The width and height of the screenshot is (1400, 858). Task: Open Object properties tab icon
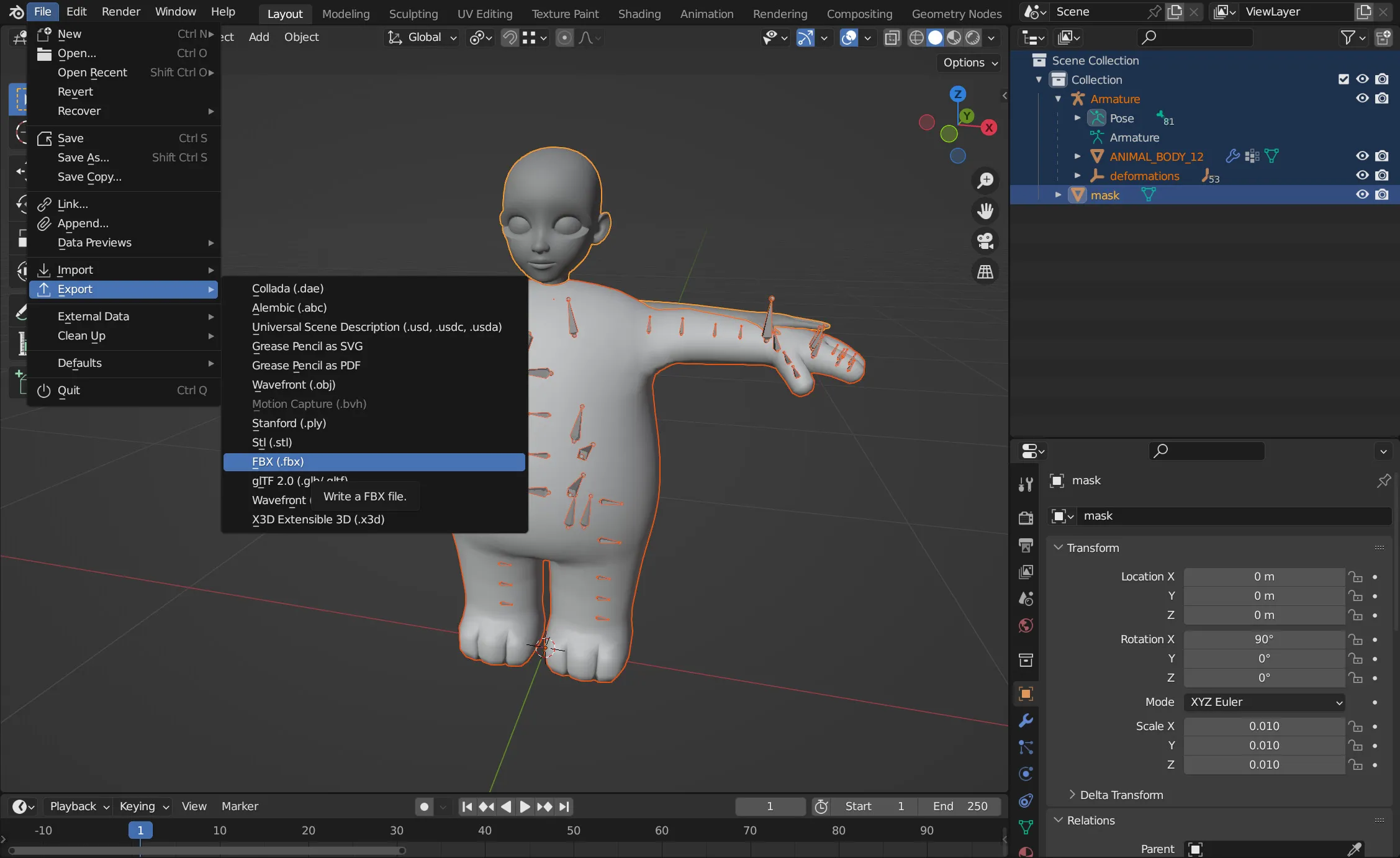[1026, 693]
